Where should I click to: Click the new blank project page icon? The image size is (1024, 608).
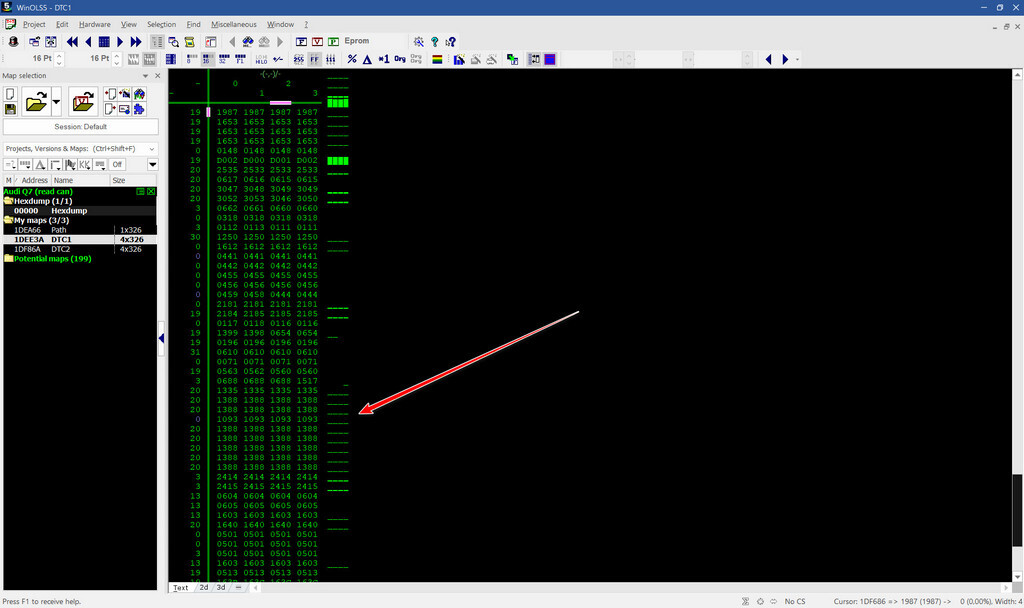[10, 94]
